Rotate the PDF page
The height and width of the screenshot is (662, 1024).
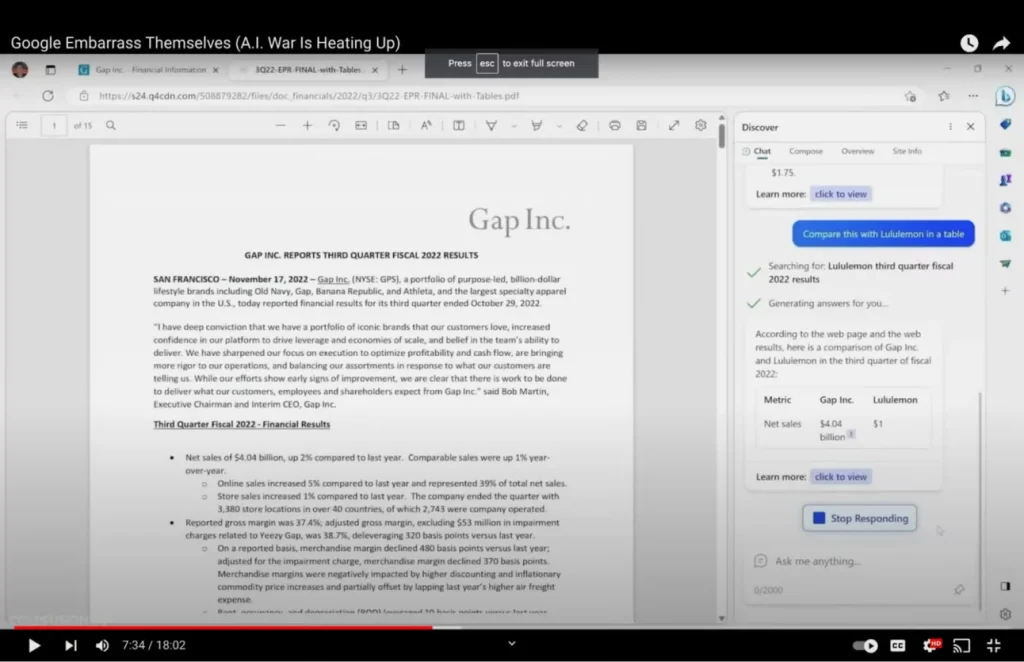pyautogui.click(x=334, y=125)
